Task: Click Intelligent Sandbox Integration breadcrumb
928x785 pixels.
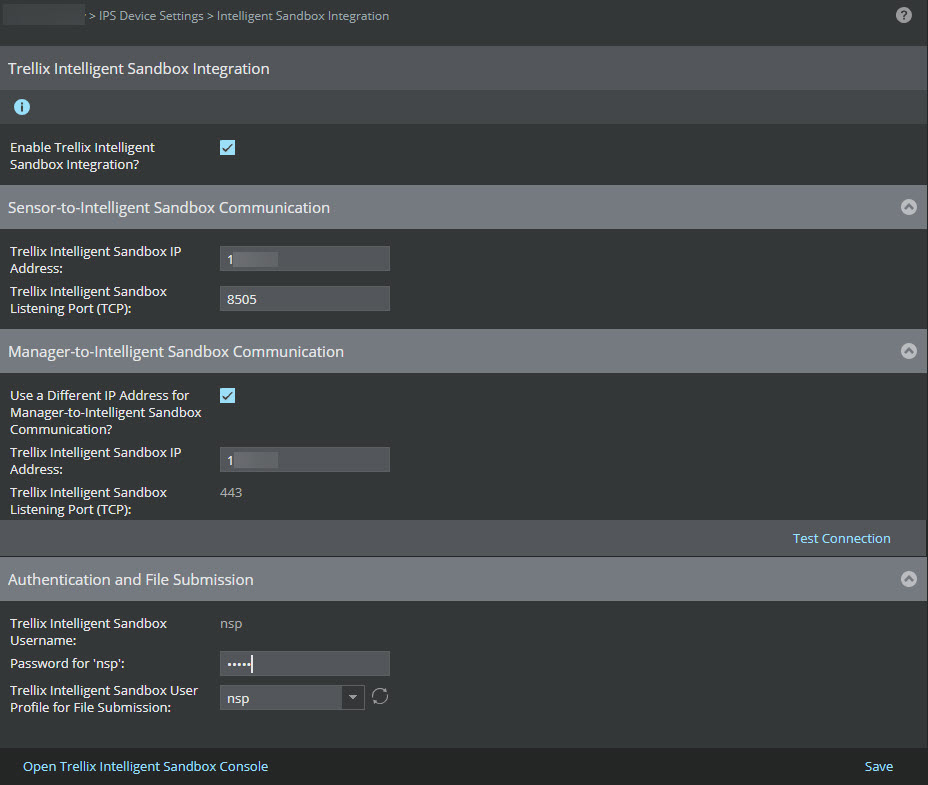Action: [303, 16]
